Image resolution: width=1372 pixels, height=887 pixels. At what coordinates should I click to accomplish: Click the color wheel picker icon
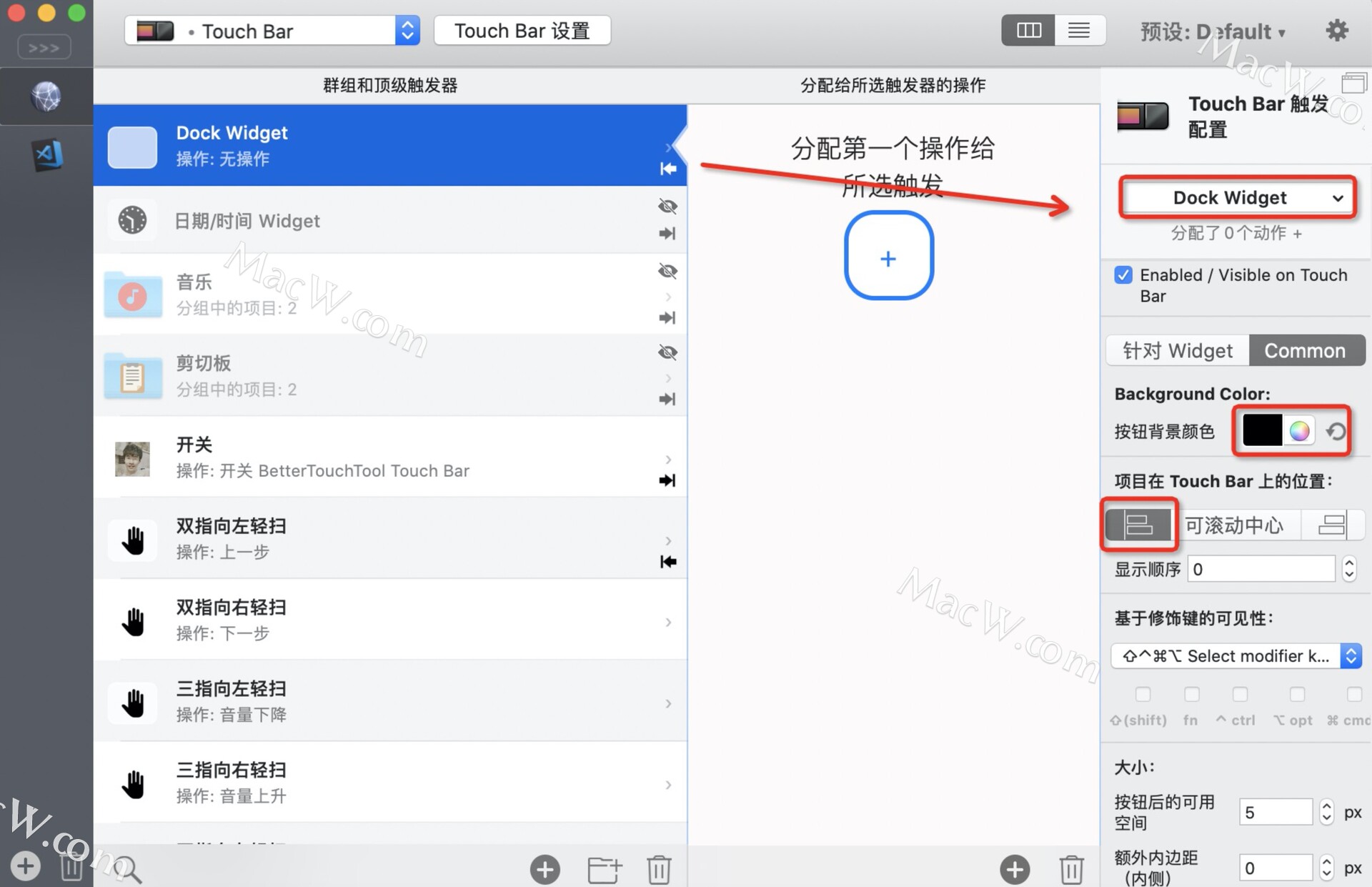pos(1300,431)
